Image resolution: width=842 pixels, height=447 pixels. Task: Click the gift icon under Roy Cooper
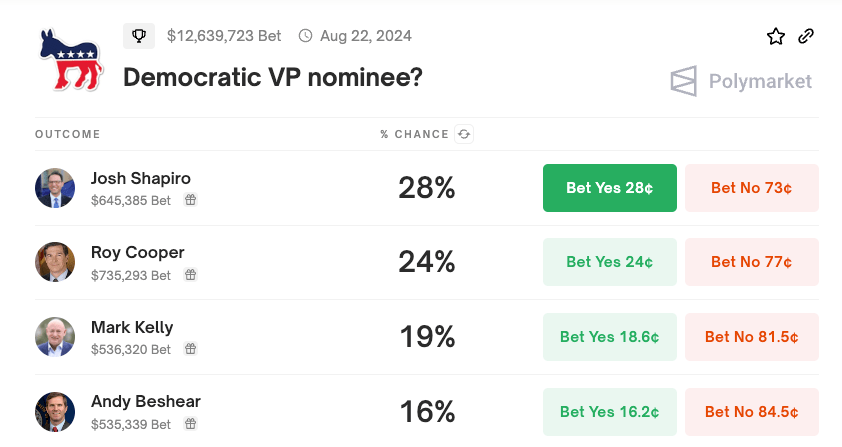tap(190, 274)
